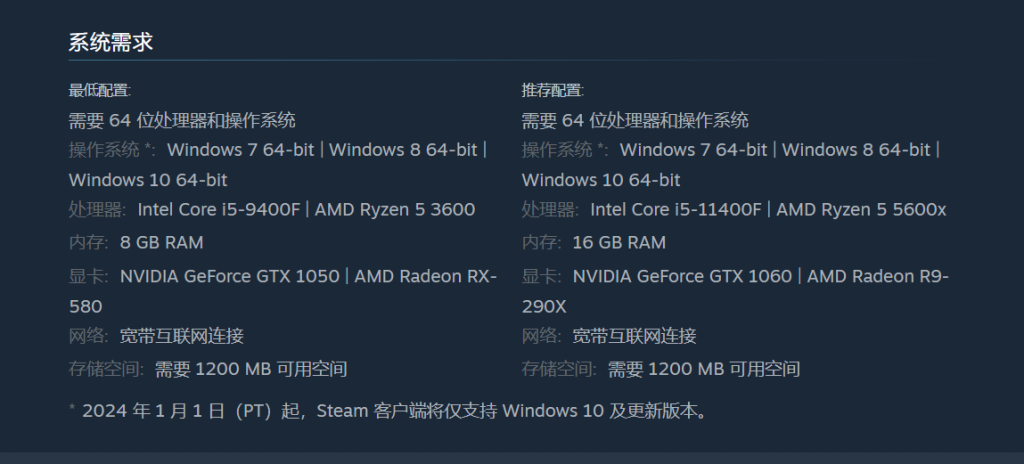Click recommended 宽带互联网连接 network text

(x=634, y=336)
